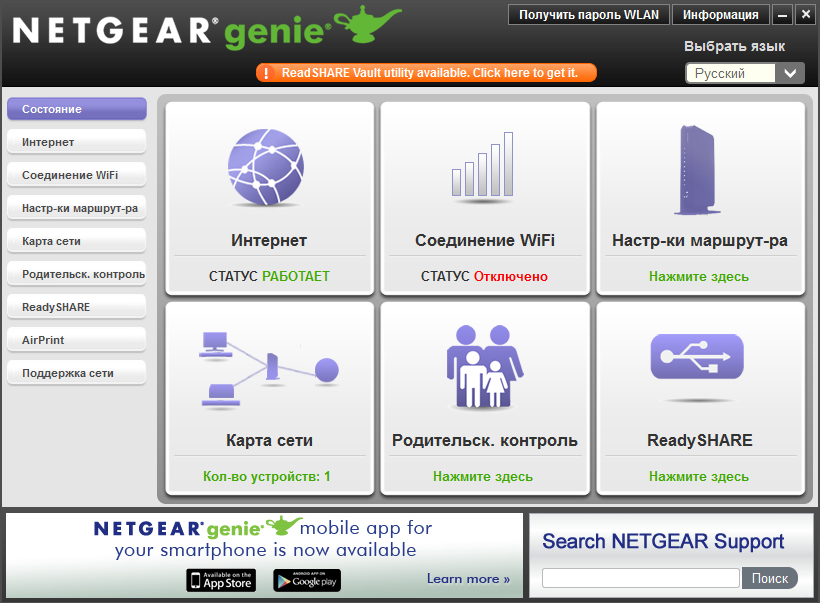Click the network map diagram icon

(269, 369)
